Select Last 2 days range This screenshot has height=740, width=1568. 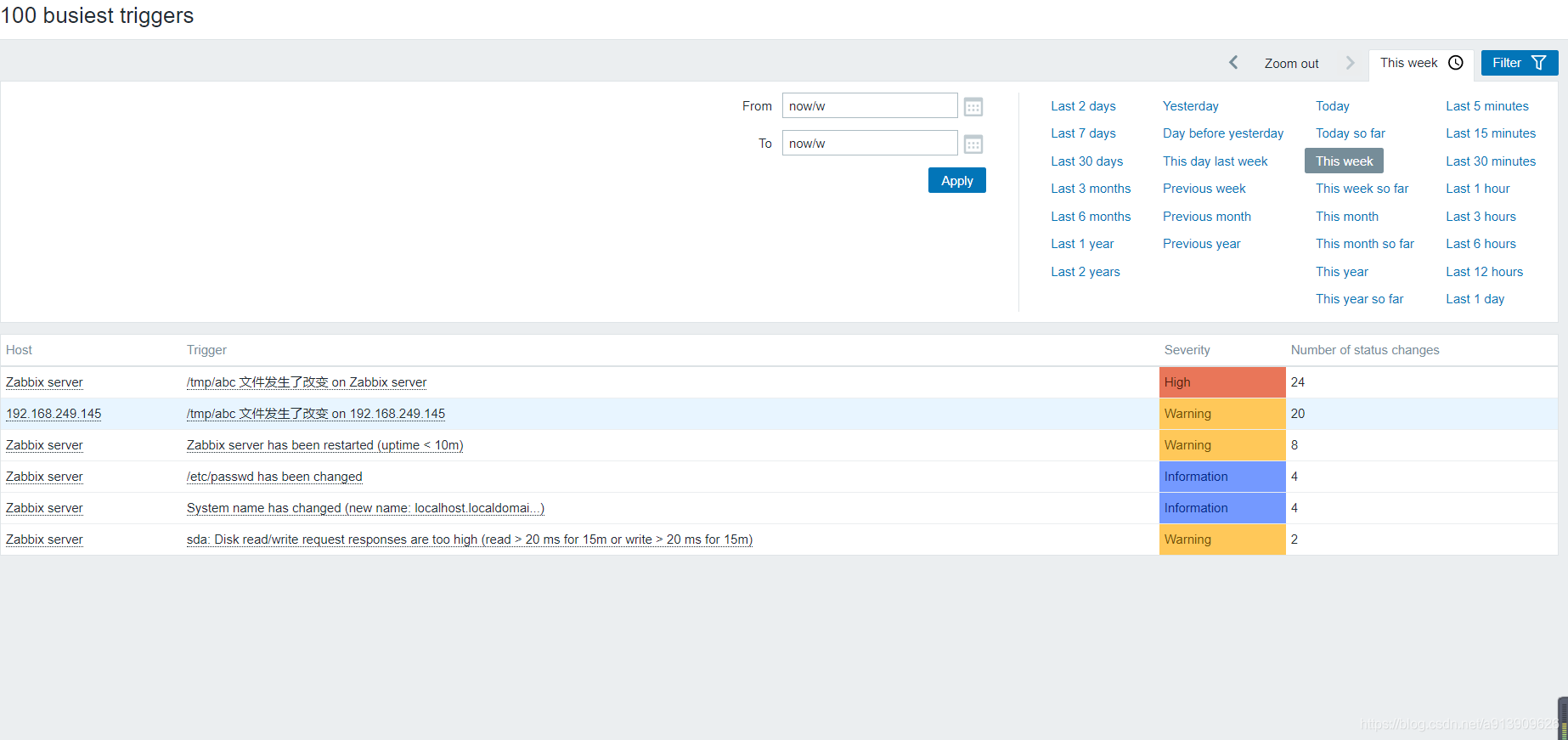[x=1083, y=106]
